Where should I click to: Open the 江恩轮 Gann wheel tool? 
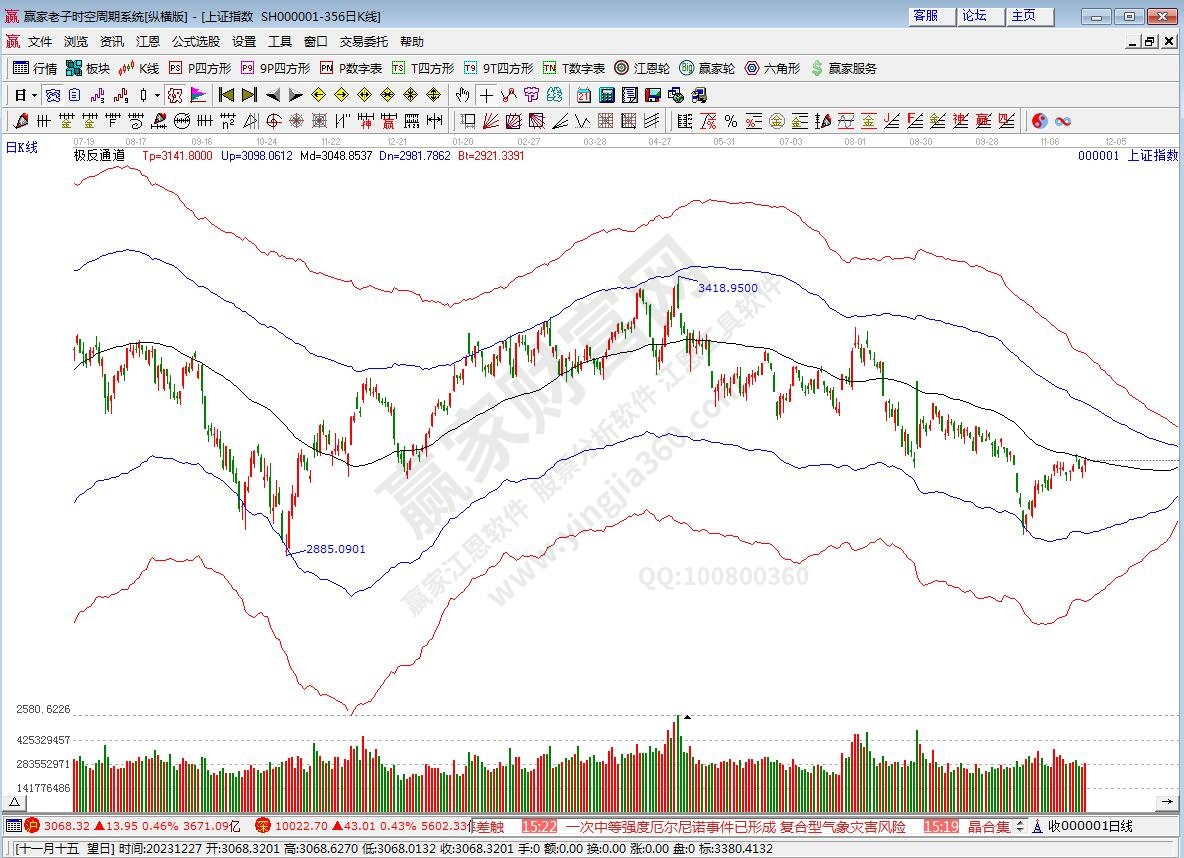pos(645,68)
